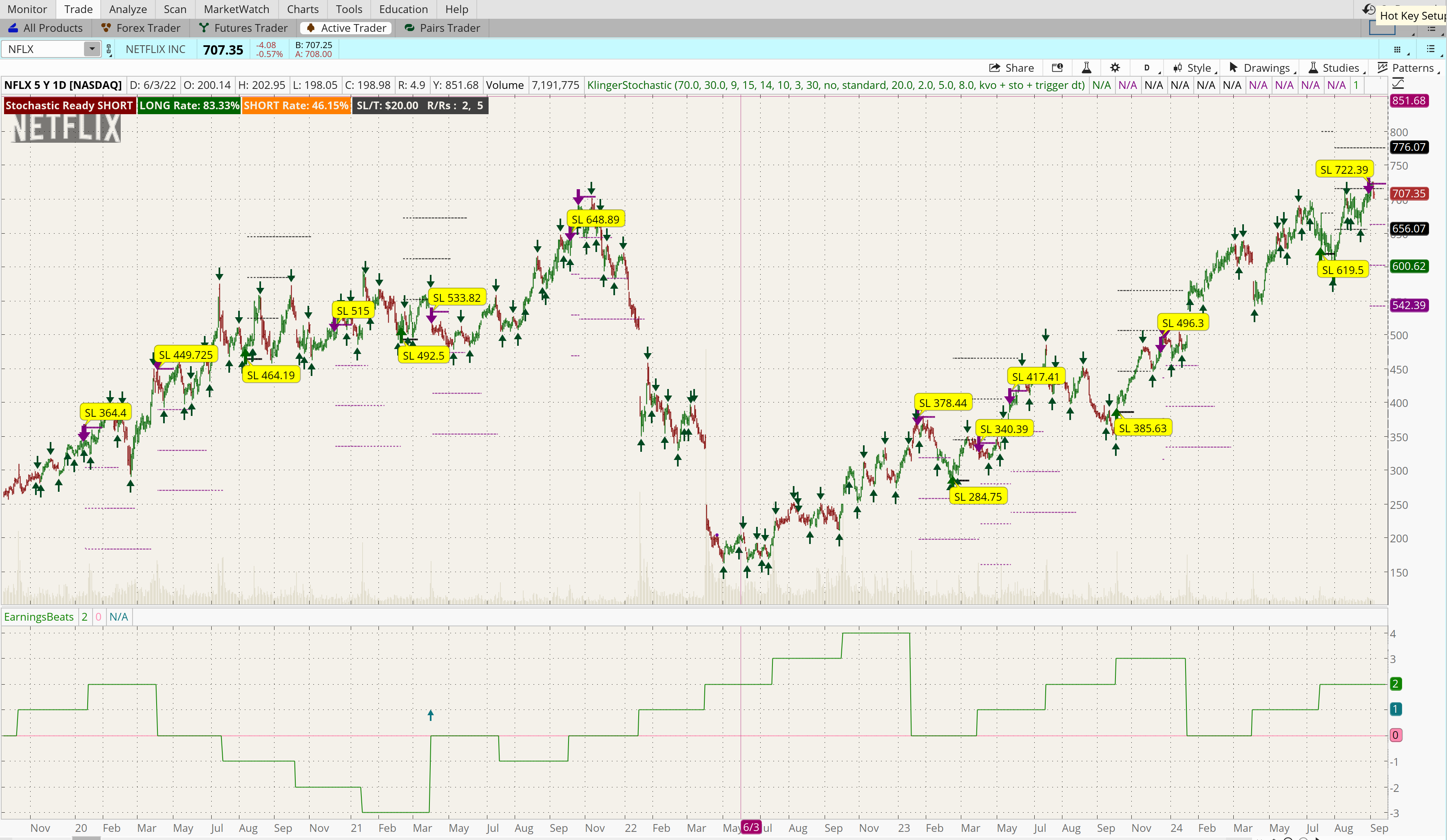Click the SL/T $20.00 R/Rs label
Viewport: 1447px width, 840px height.
(x=420, y=105)
